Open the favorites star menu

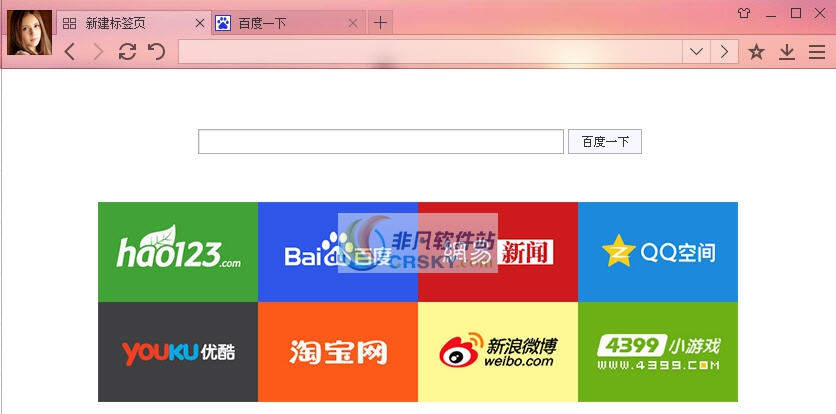[x=756, y=52]
